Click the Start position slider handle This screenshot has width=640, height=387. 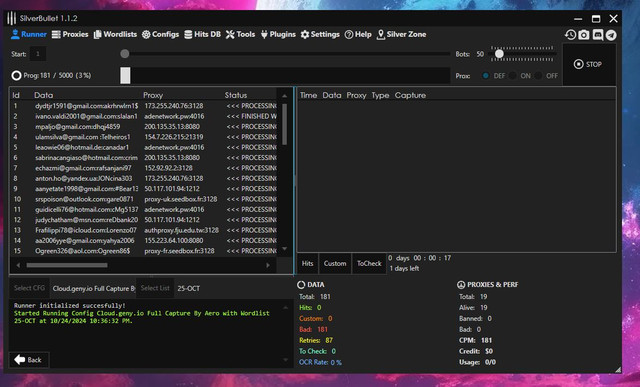(x=125, y=54)
